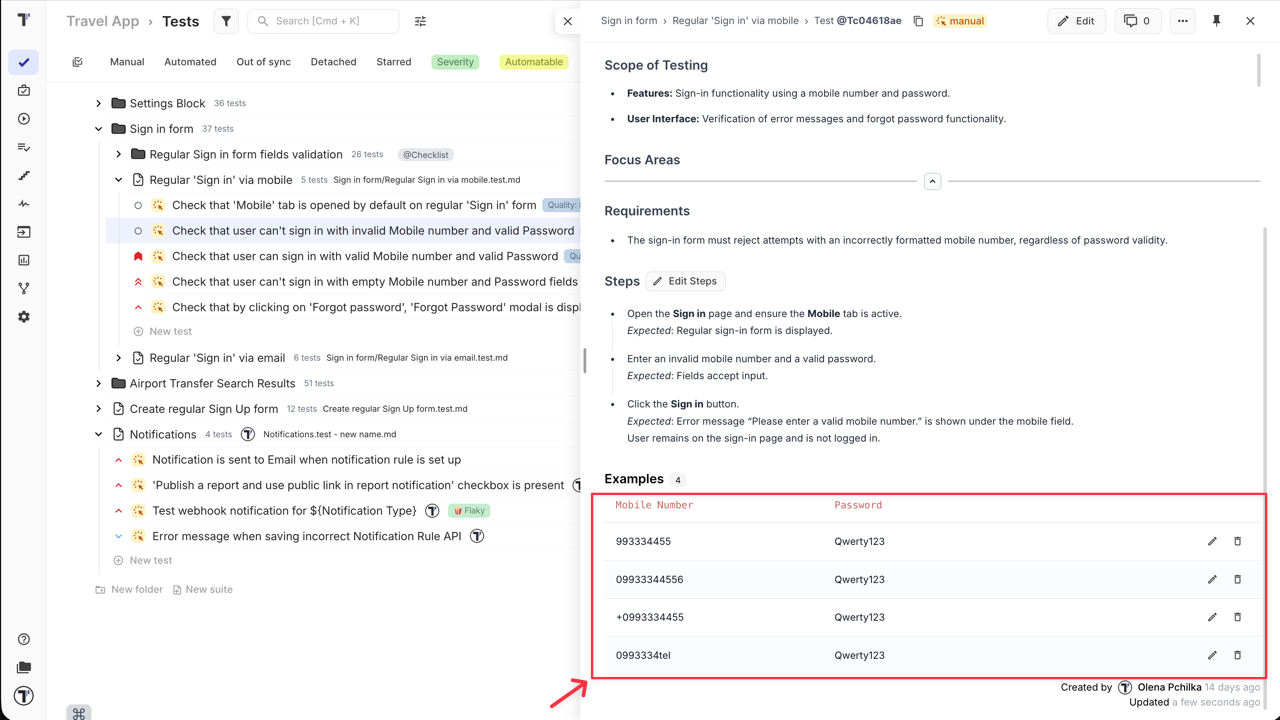Expand the Settings Block folder
Image resolution: width=1280 pixels, height=720 pixels.
[x=99, y=103]
